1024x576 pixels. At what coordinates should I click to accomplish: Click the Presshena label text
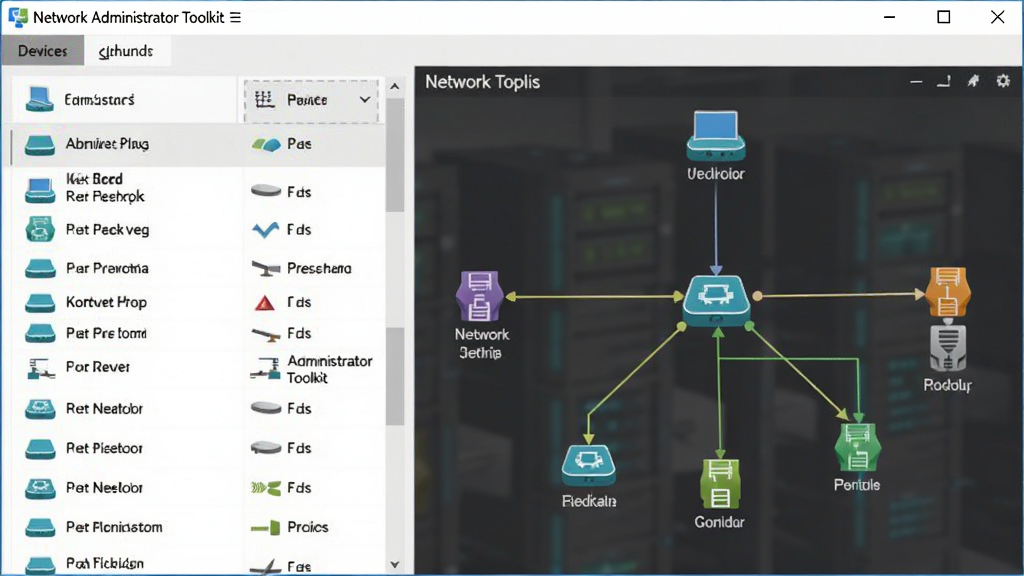point(319,268)
